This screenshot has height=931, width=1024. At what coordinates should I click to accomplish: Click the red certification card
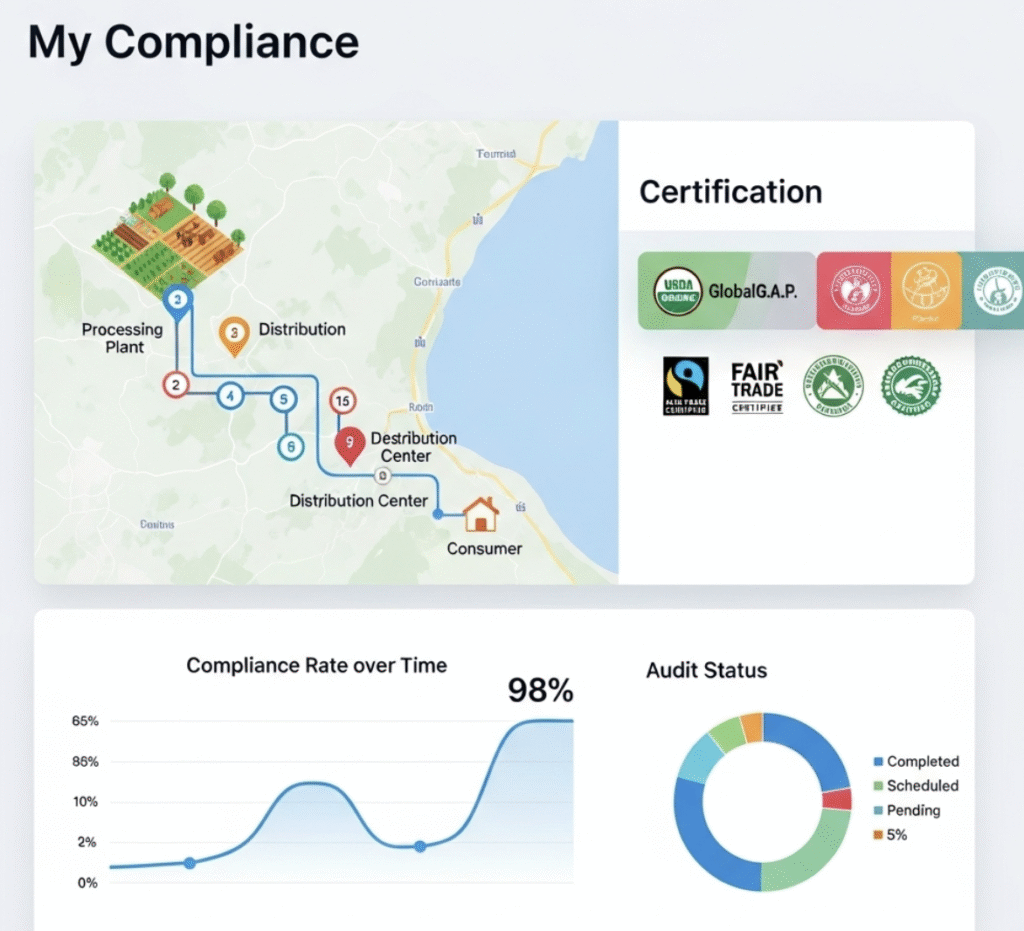(853, 291)
